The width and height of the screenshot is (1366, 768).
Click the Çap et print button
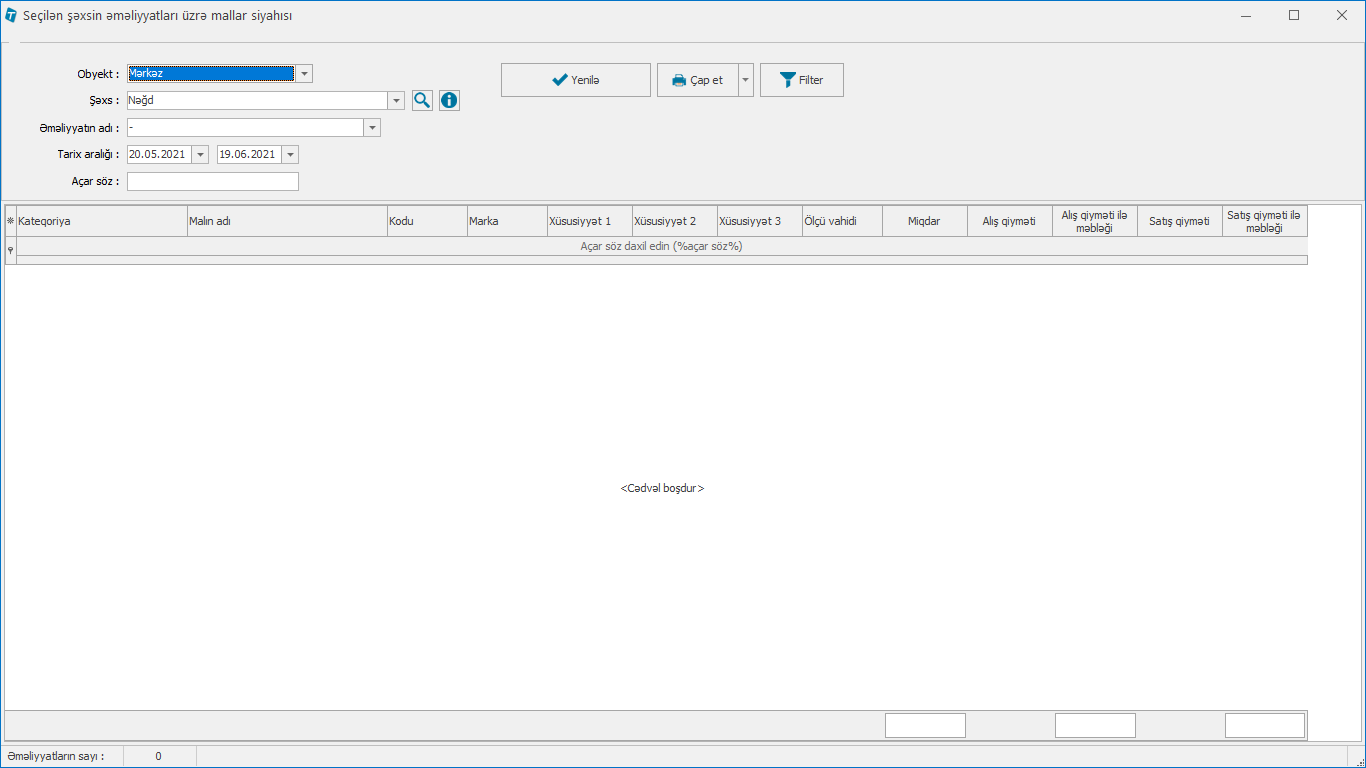point(697,80)
